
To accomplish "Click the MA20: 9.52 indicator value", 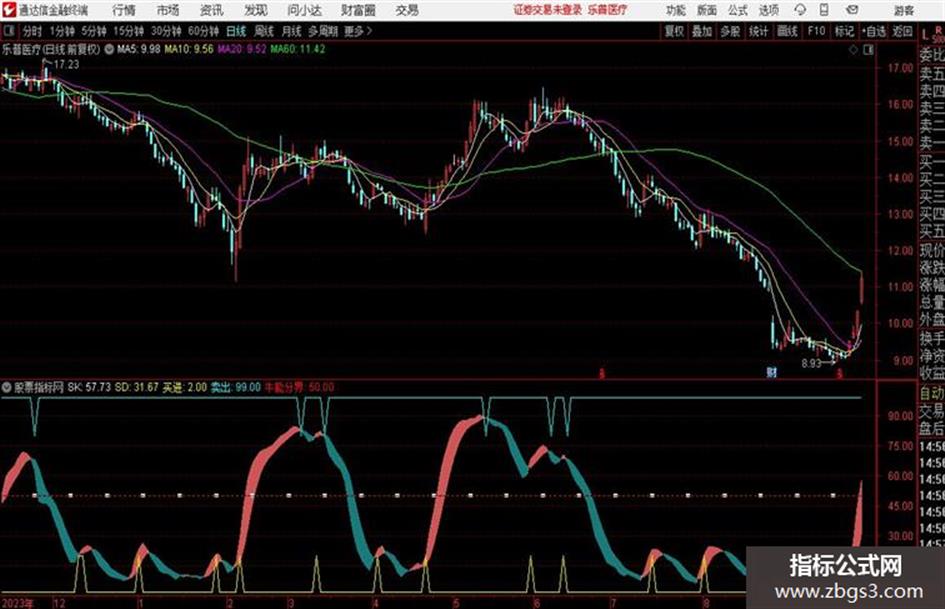I will pyautogui.click(x=242, y=49).
